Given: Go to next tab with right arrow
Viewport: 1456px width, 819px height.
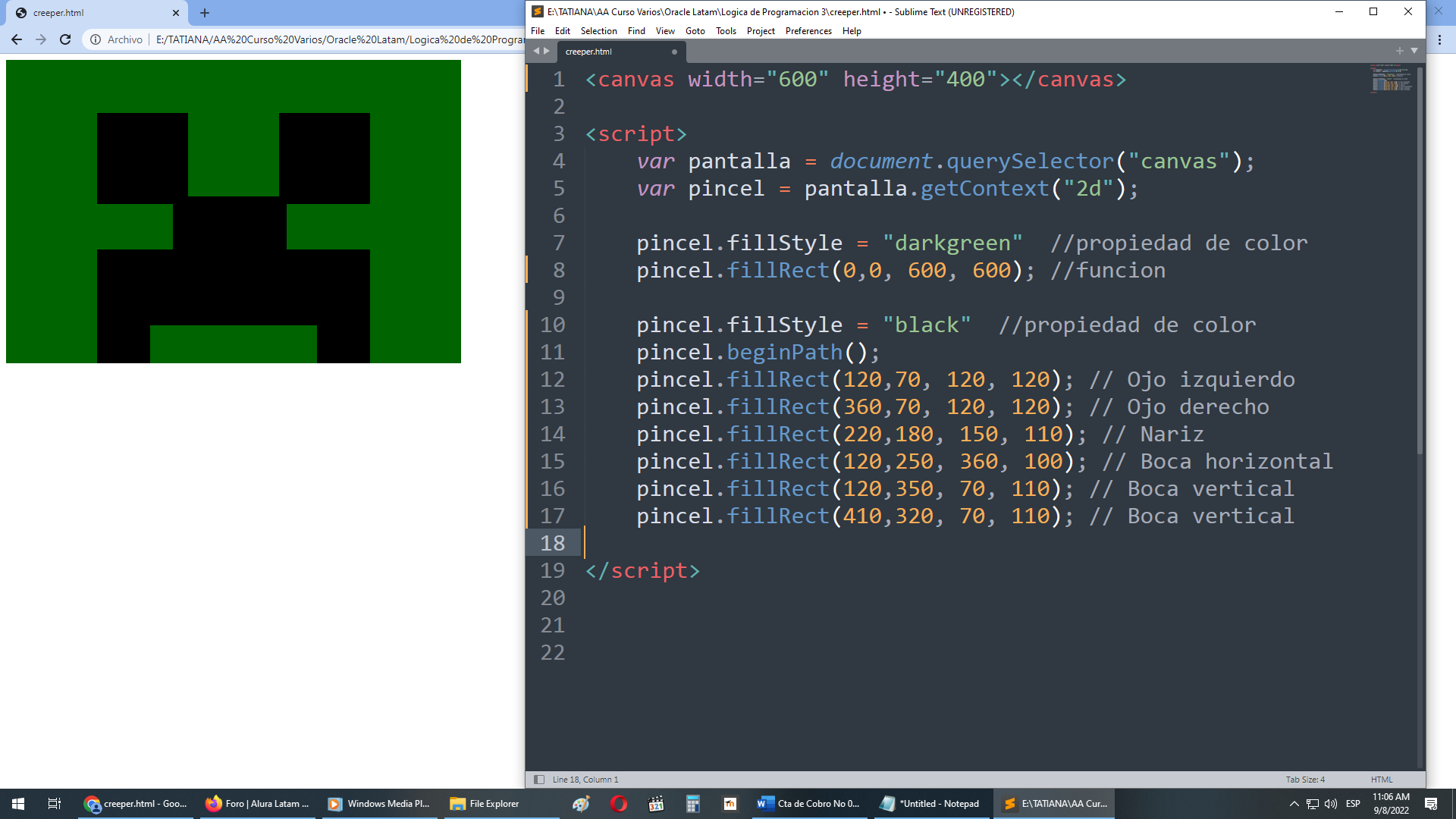Looking at the screenshot, I should point(547,51).
